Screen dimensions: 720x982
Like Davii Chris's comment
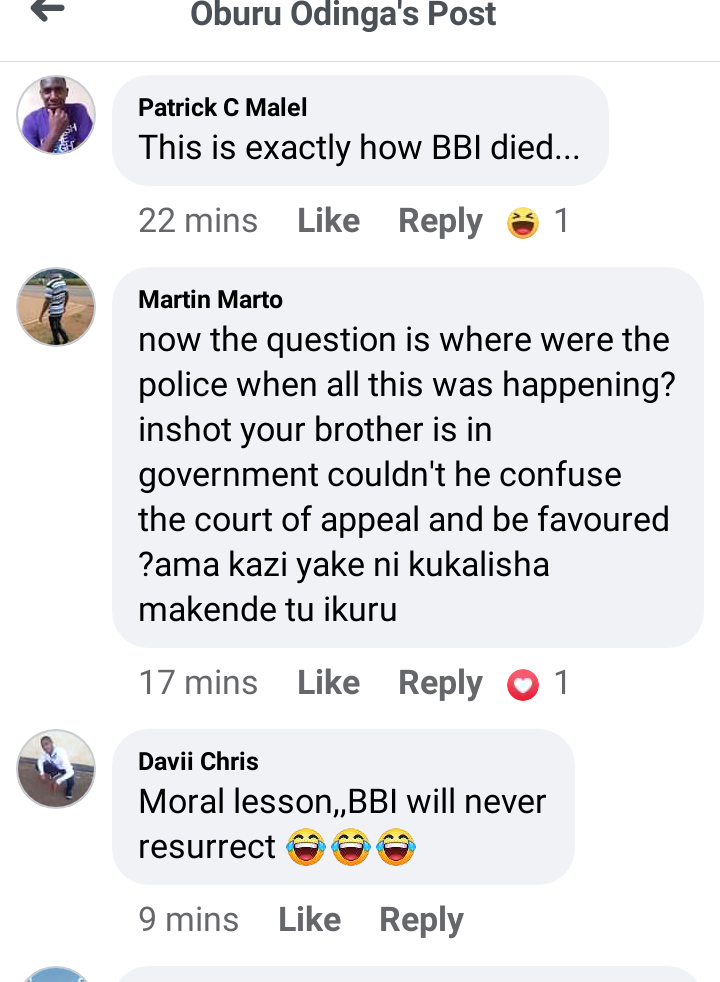point(309,920)
